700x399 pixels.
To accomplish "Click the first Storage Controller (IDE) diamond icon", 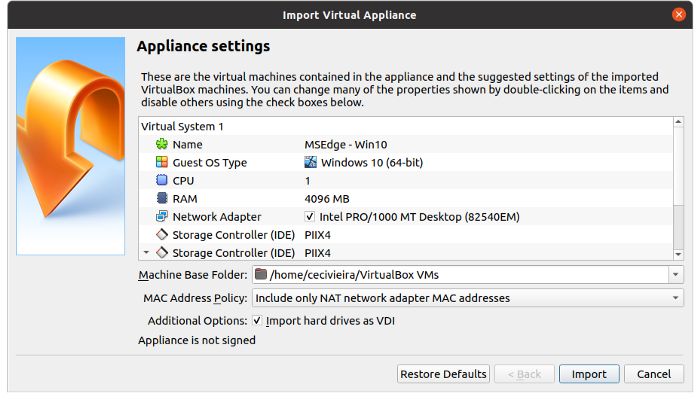I will coord(162,234).
